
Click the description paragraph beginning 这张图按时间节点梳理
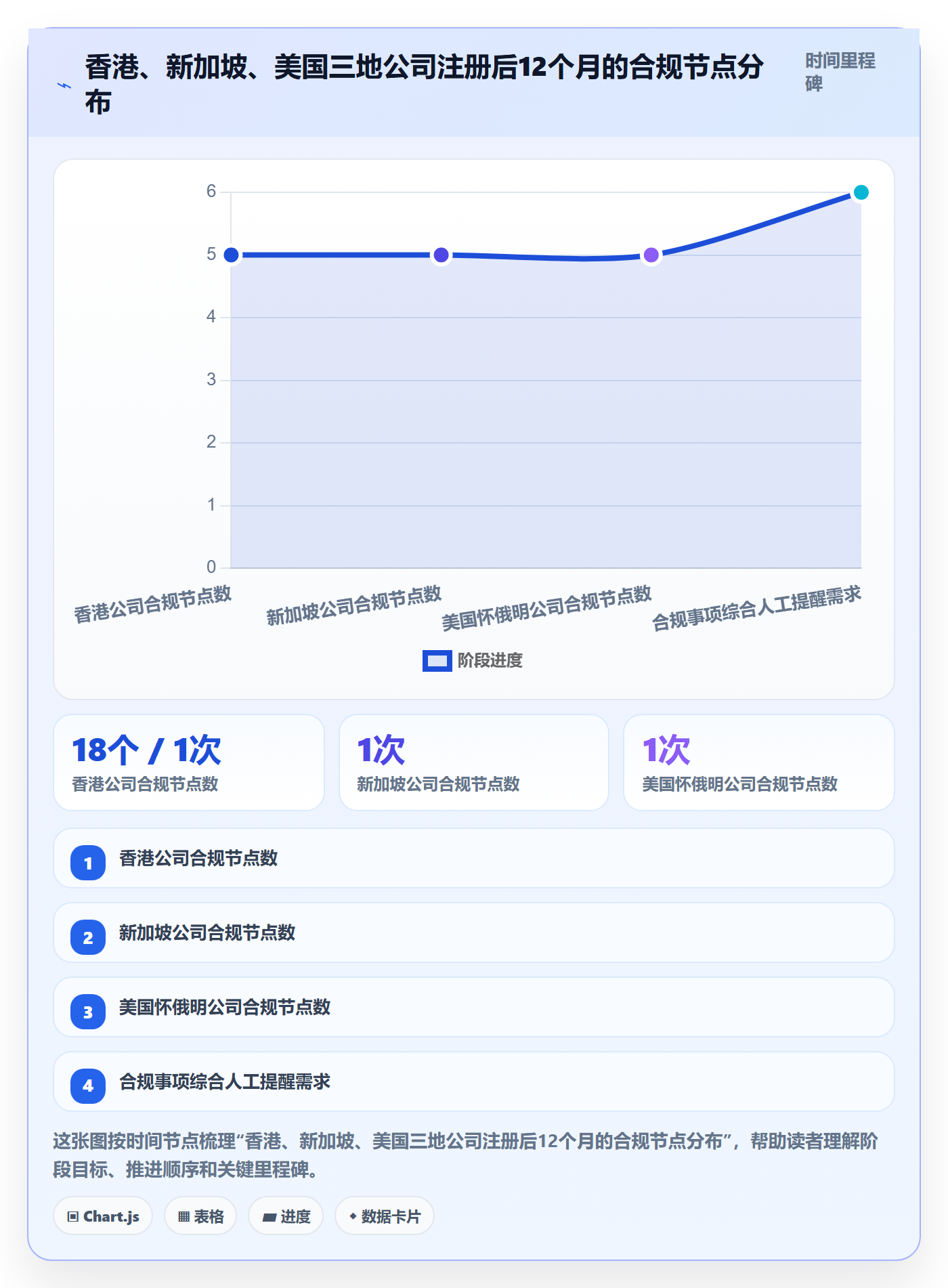[x=466, y=1155]
